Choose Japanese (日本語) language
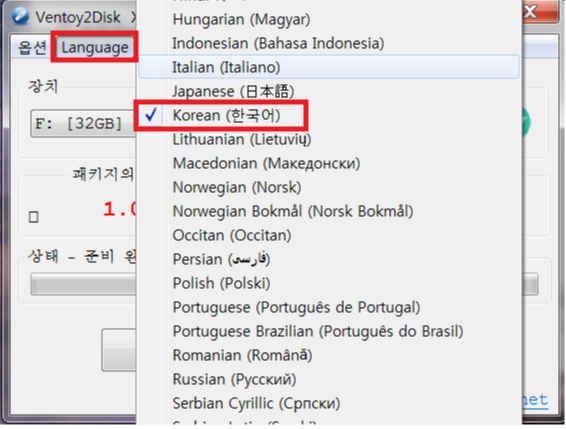 [x=329, y=91]
